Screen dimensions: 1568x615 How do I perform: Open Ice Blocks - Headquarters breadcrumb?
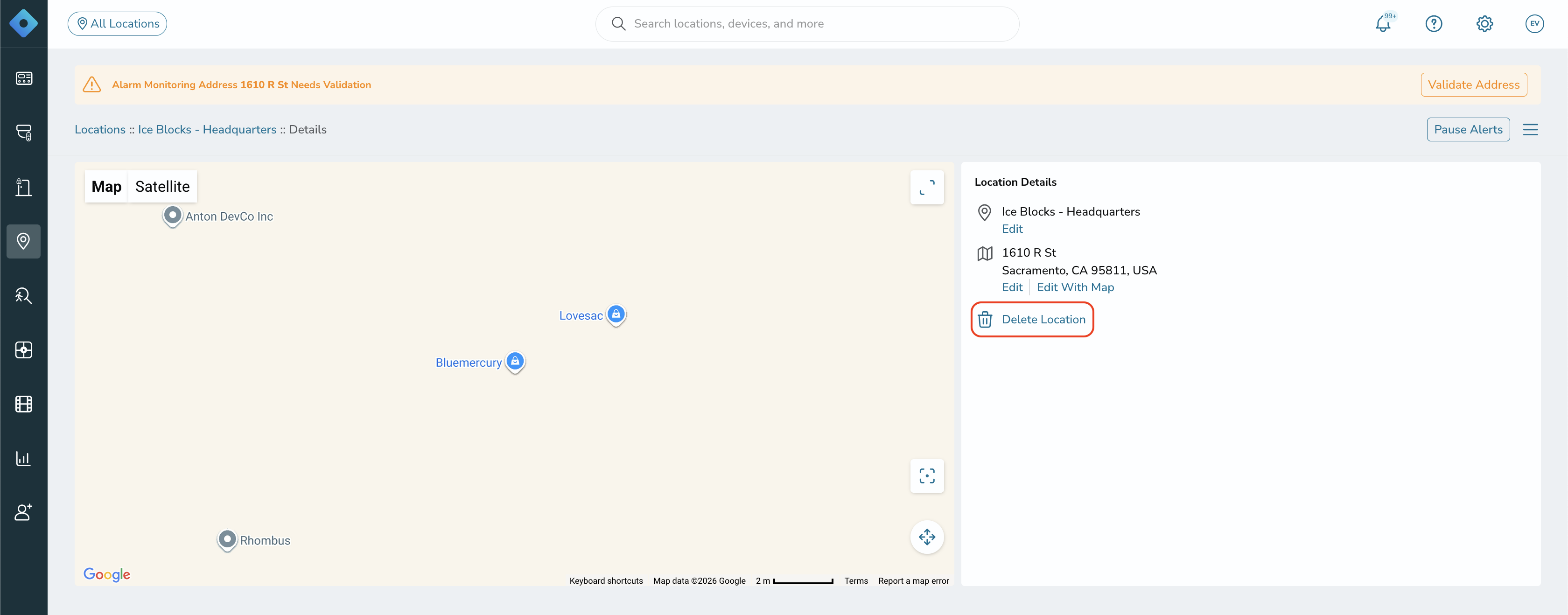point(207,130)
